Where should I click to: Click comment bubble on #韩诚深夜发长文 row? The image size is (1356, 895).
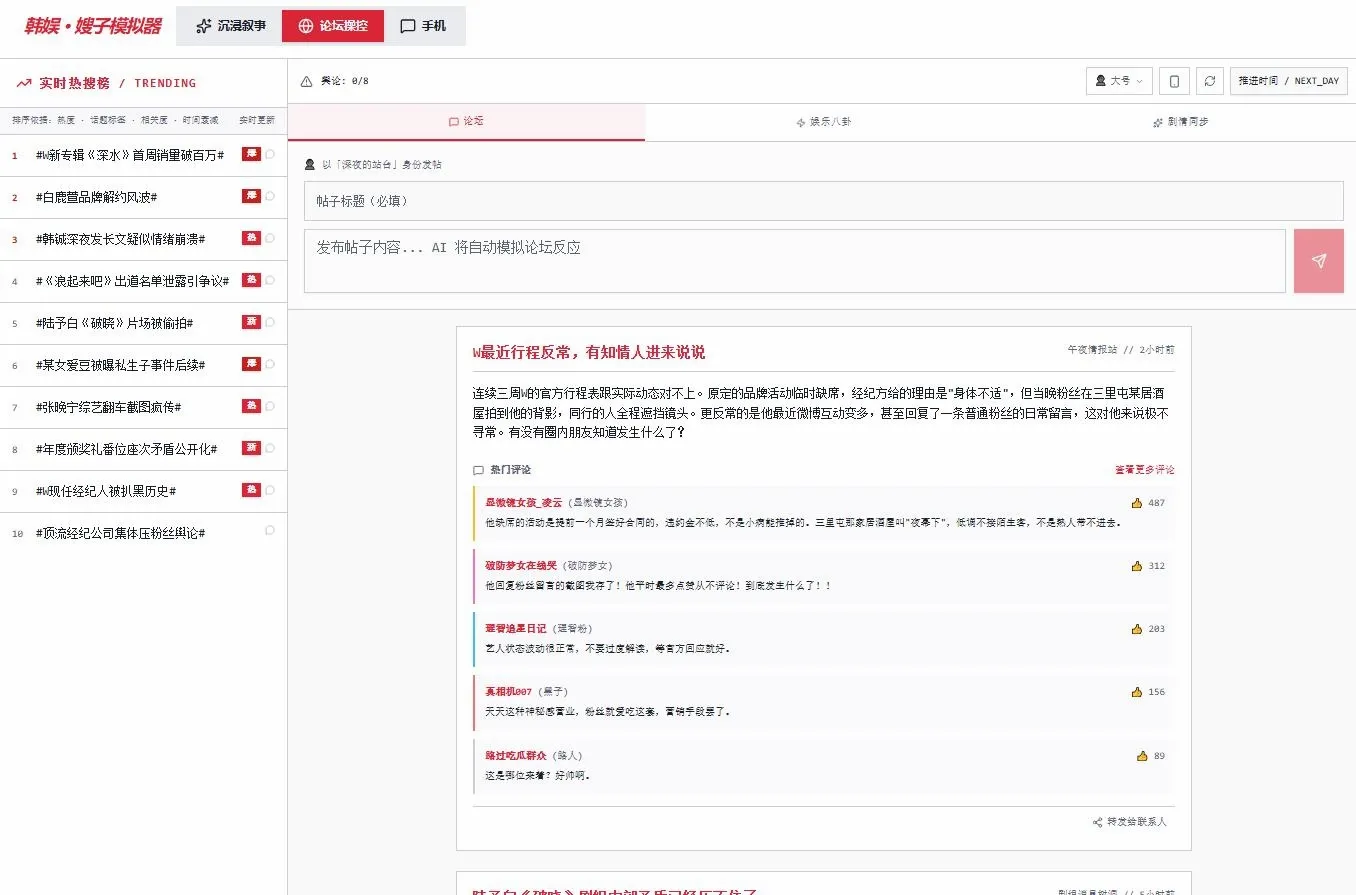(x=270, y=238)
